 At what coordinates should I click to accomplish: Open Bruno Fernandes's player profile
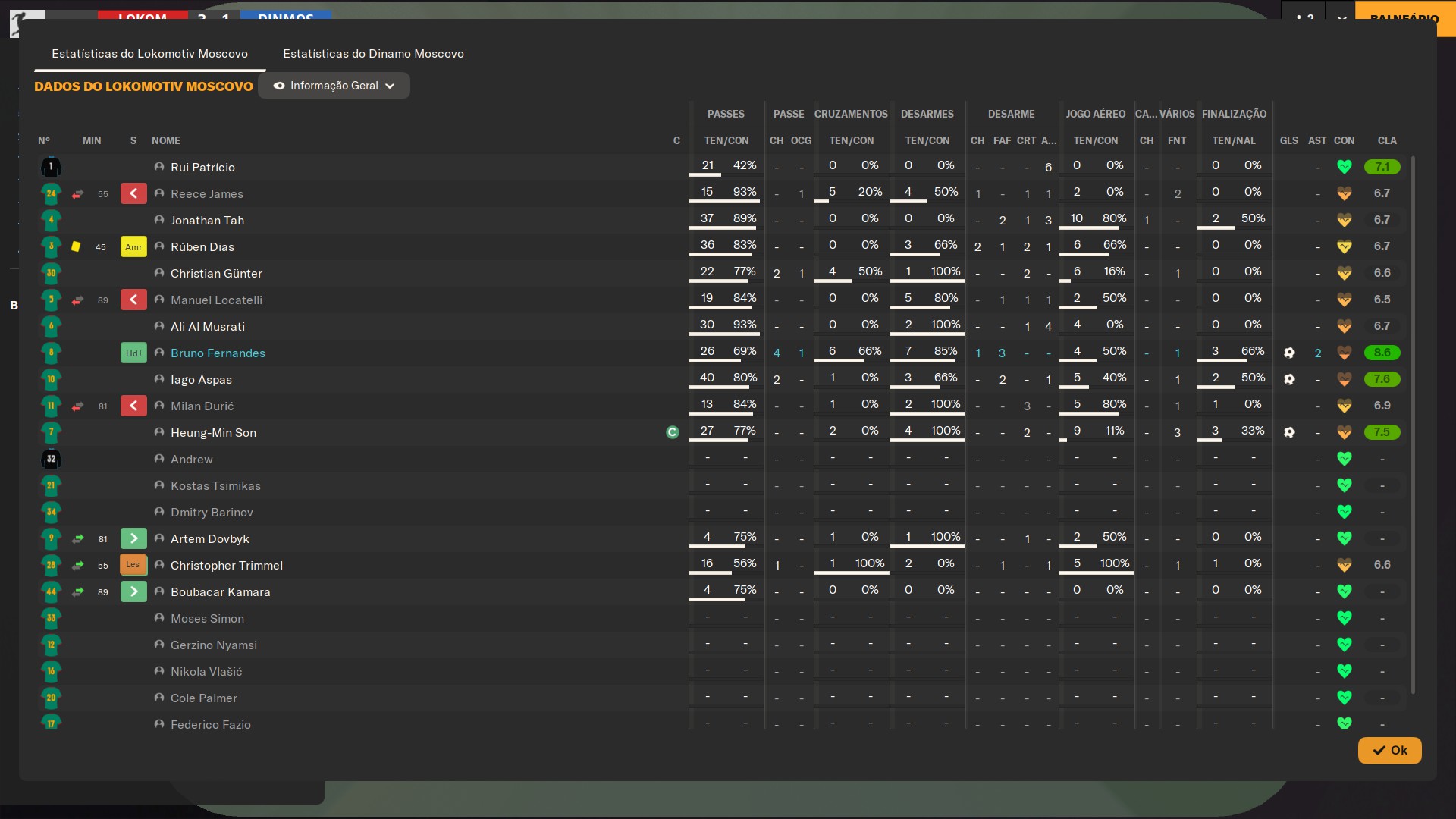point(218,353)
